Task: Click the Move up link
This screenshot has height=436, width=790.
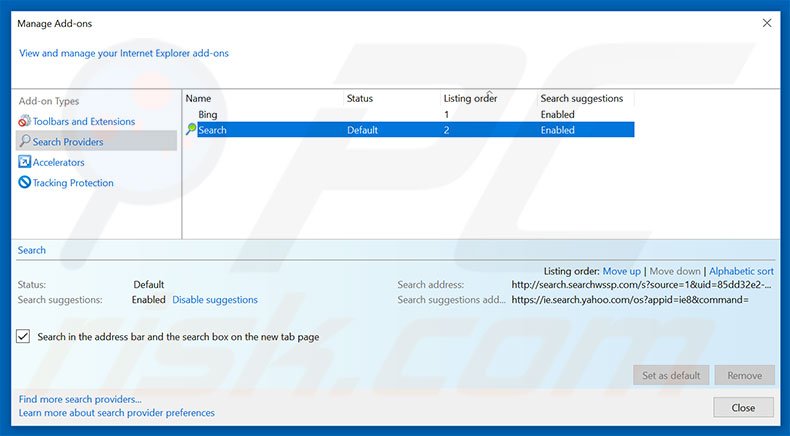Action: (622, 271)
